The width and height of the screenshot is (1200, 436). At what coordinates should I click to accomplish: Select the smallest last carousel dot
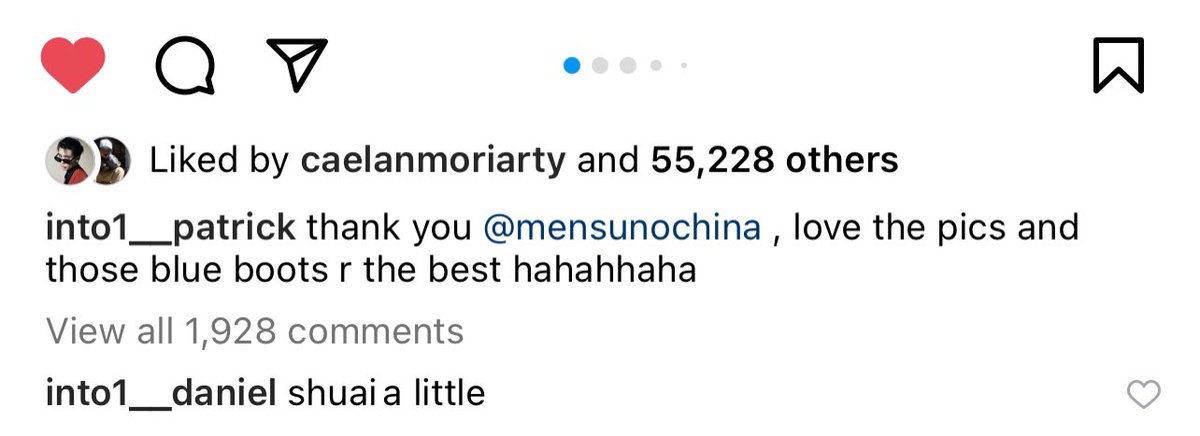(684, 66)
